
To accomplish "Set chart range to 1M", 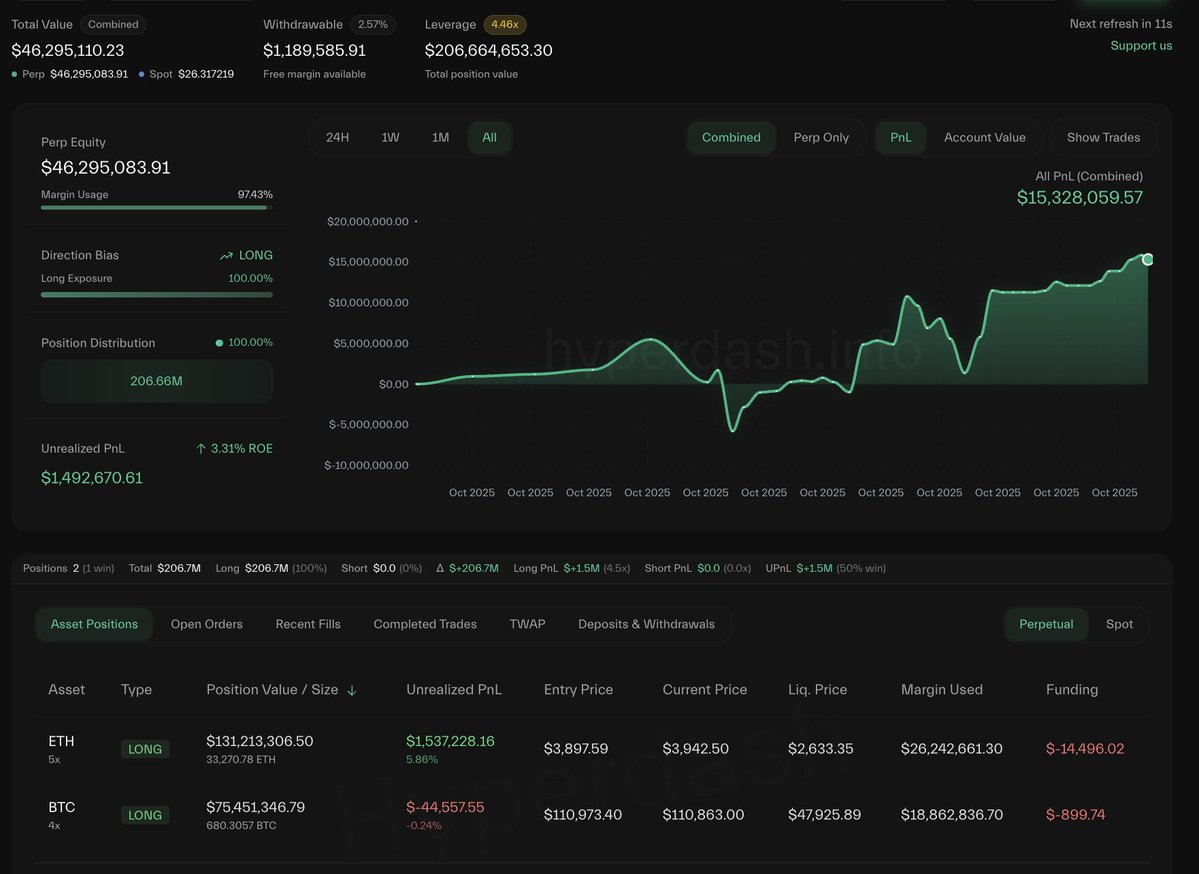I will click(440, 138).
